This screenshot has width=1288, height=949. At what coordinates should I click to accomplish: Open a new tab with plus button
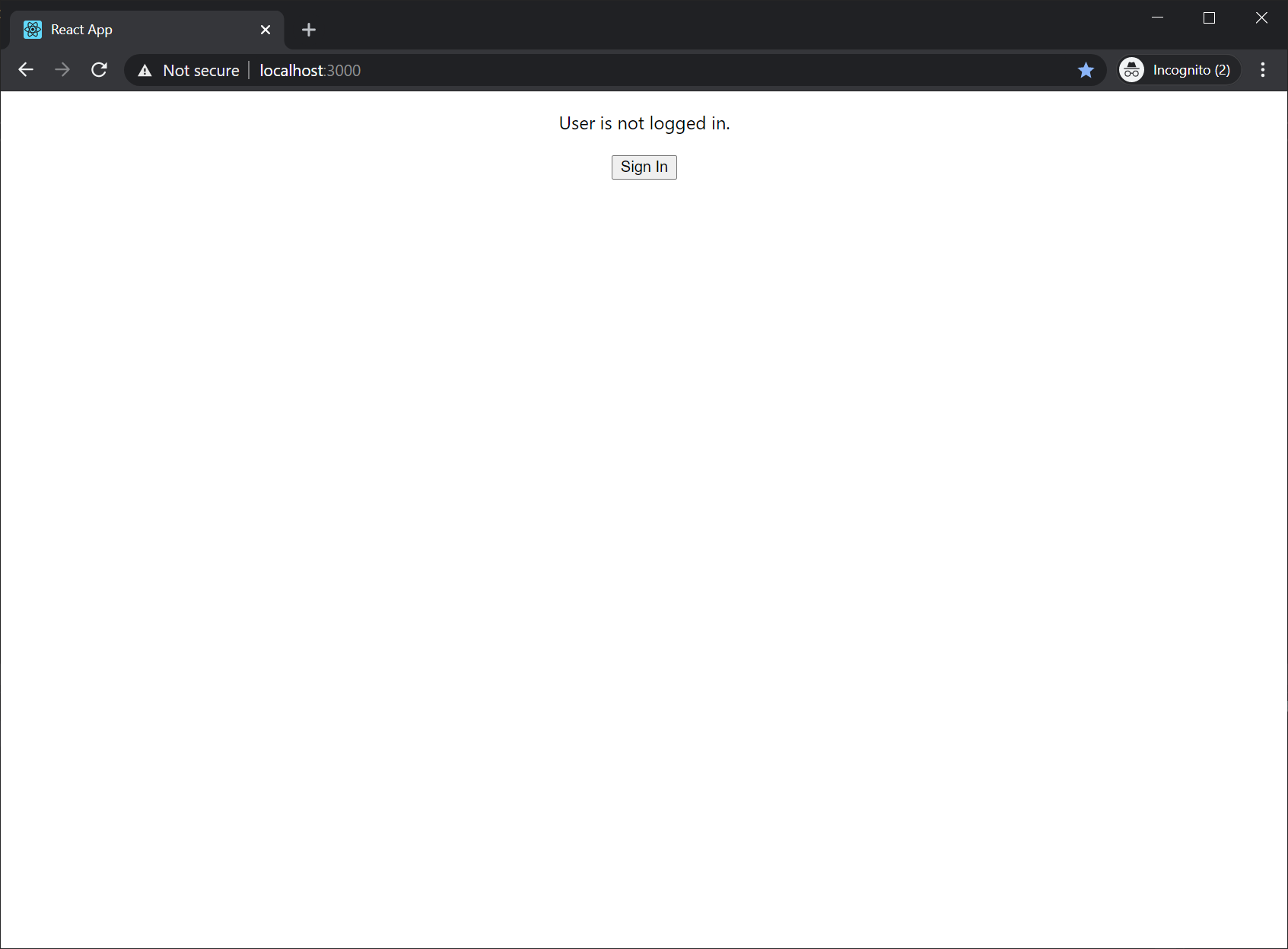click(308, 30)
